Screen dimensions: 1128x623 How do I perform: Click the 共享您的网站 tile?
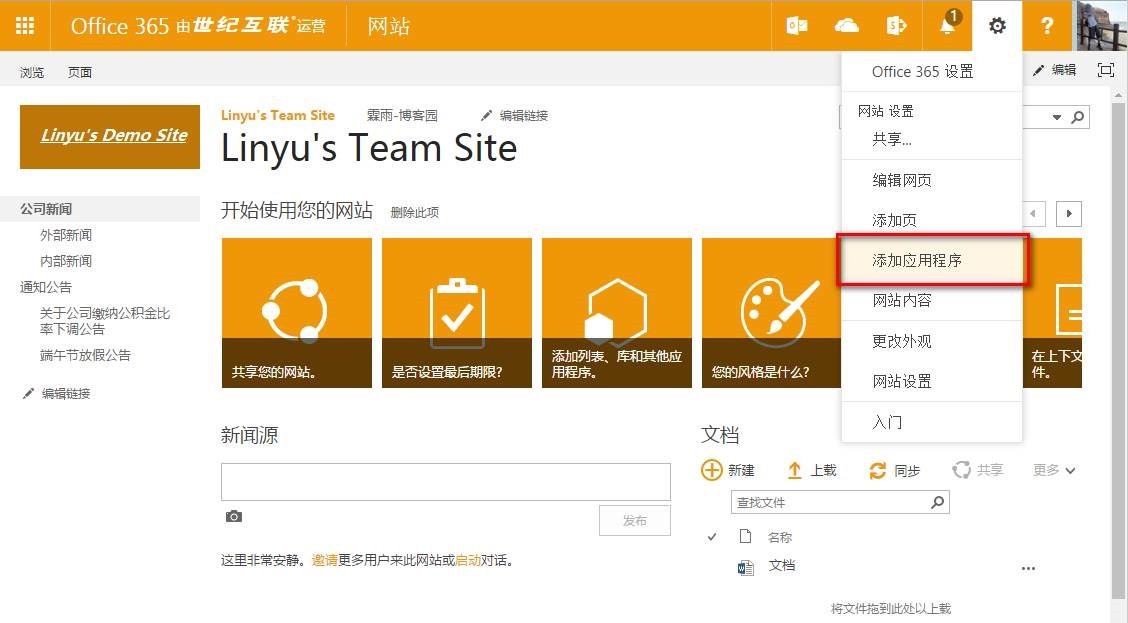(297, 313)
